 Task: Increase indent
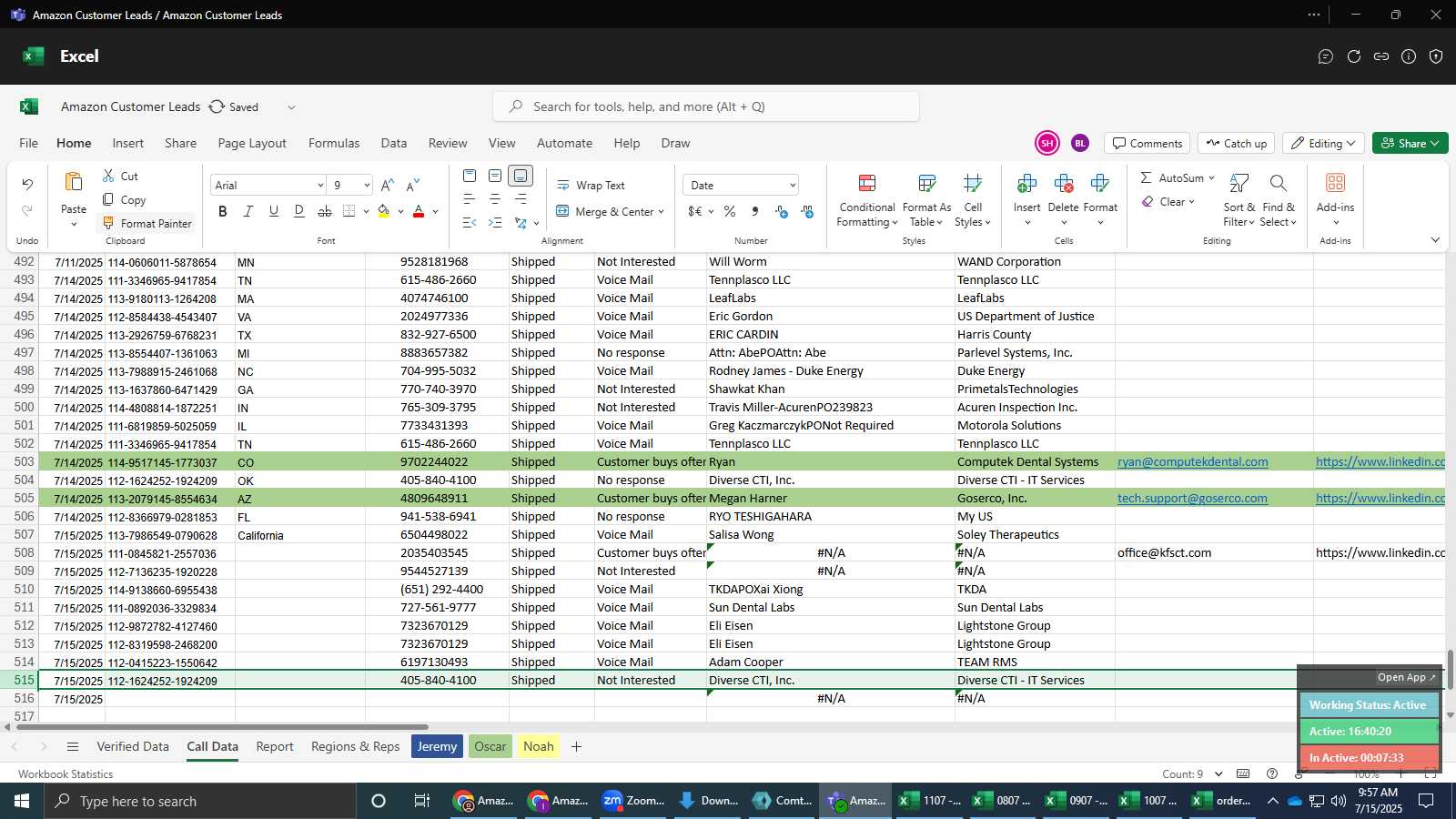click(x=495, y=223)
